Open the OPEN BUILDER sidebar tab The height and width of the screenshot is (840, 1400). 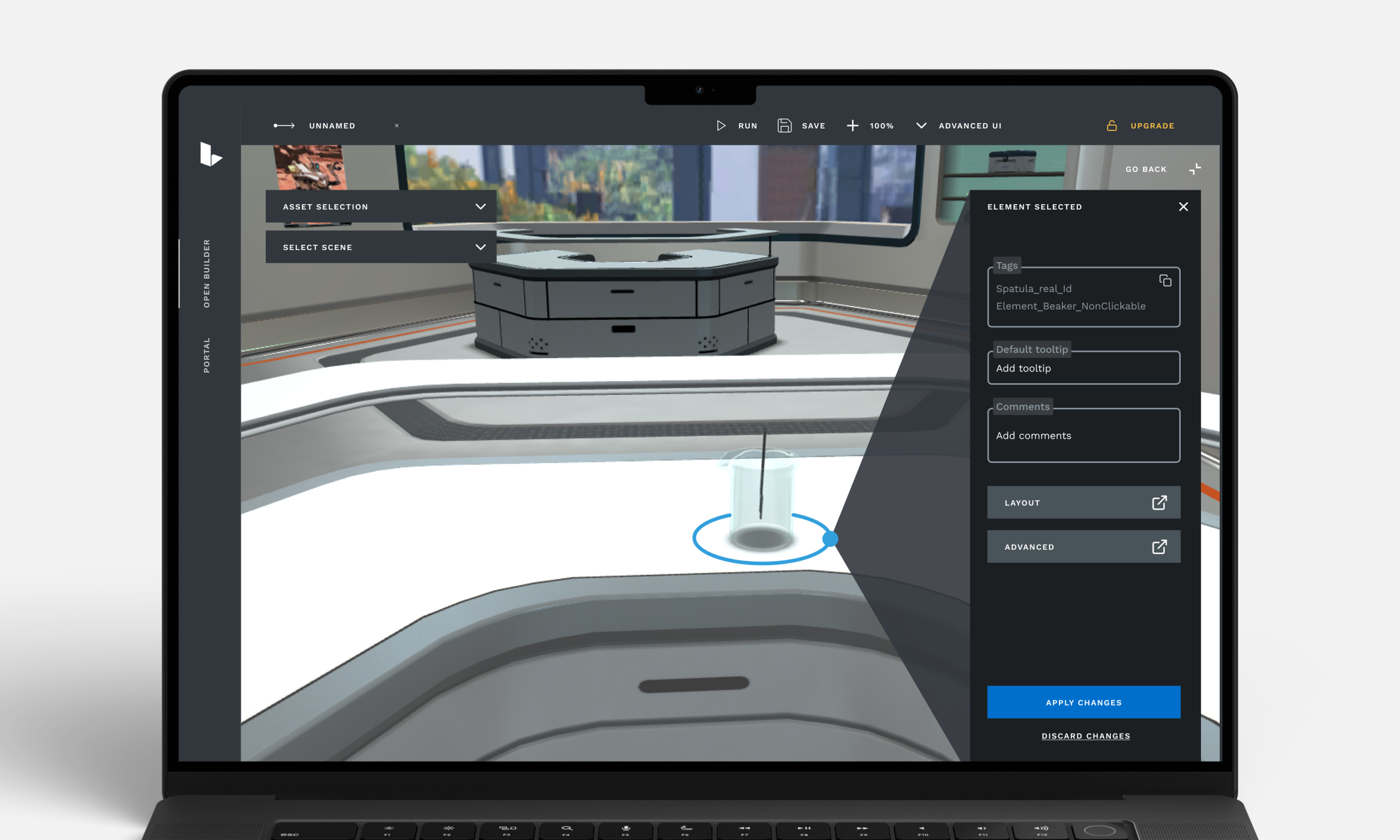207,273
